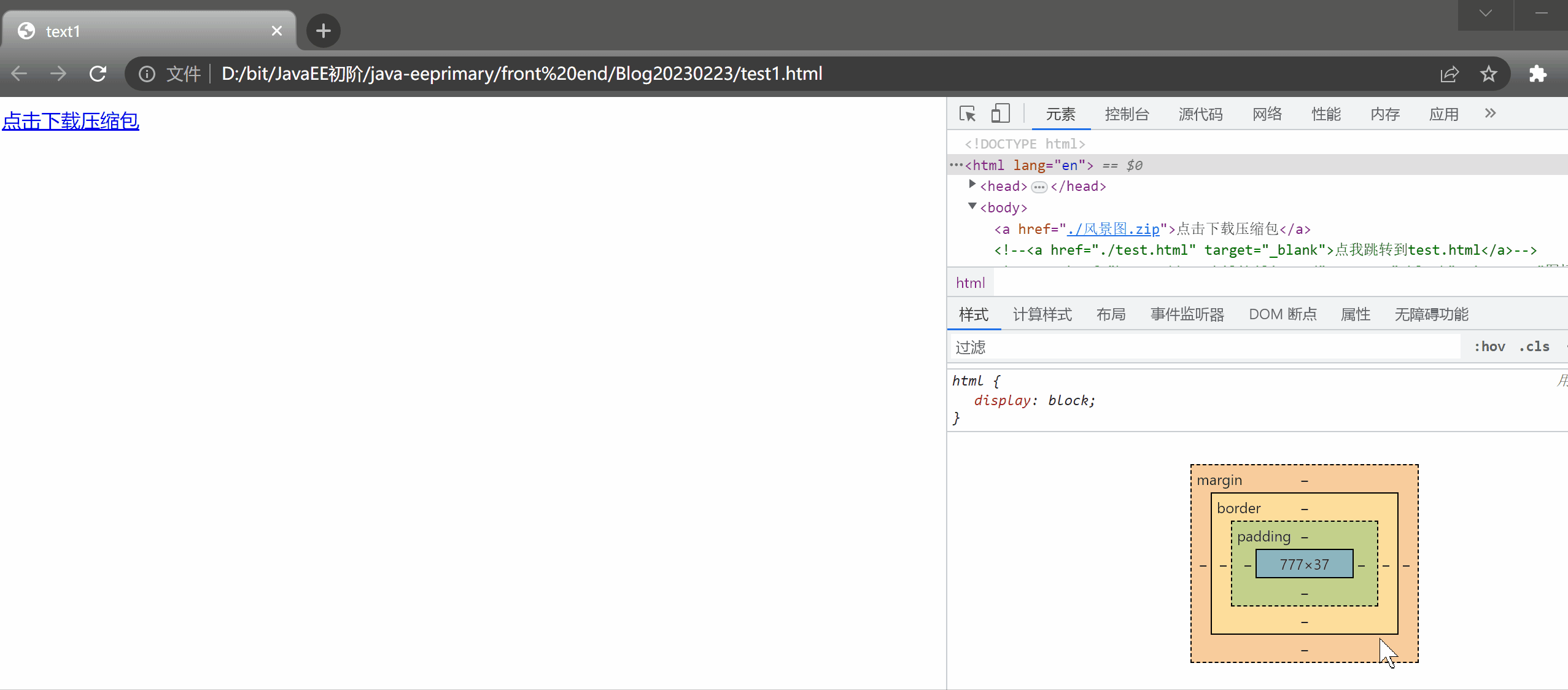Click the globe favicon on text1 tab
The width and height of the screenshot is (1568, 690).
pyautogui.click(x=26, y=31)
